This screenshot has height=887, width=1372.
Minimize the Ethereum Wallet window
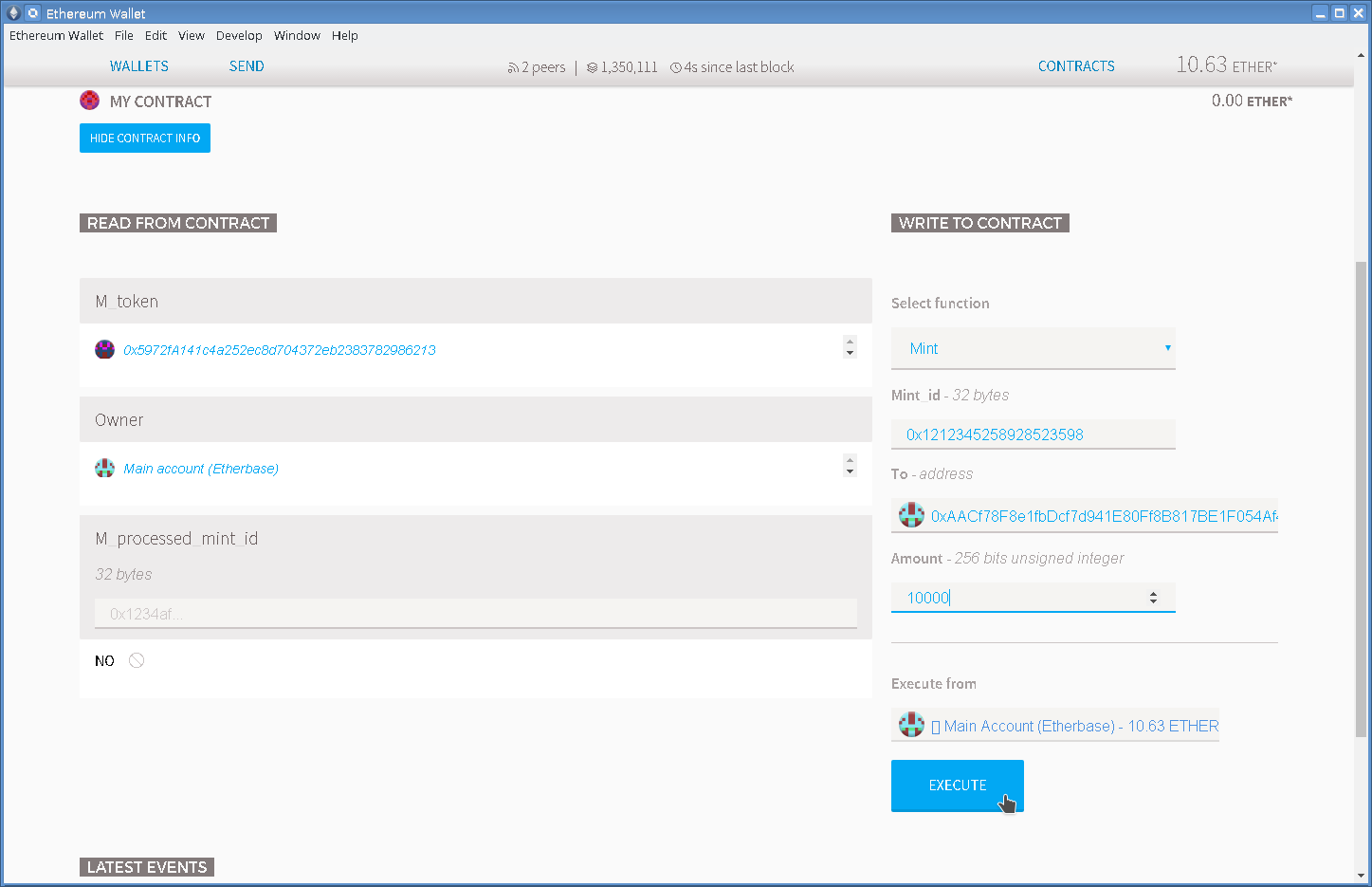(1320, 13)
